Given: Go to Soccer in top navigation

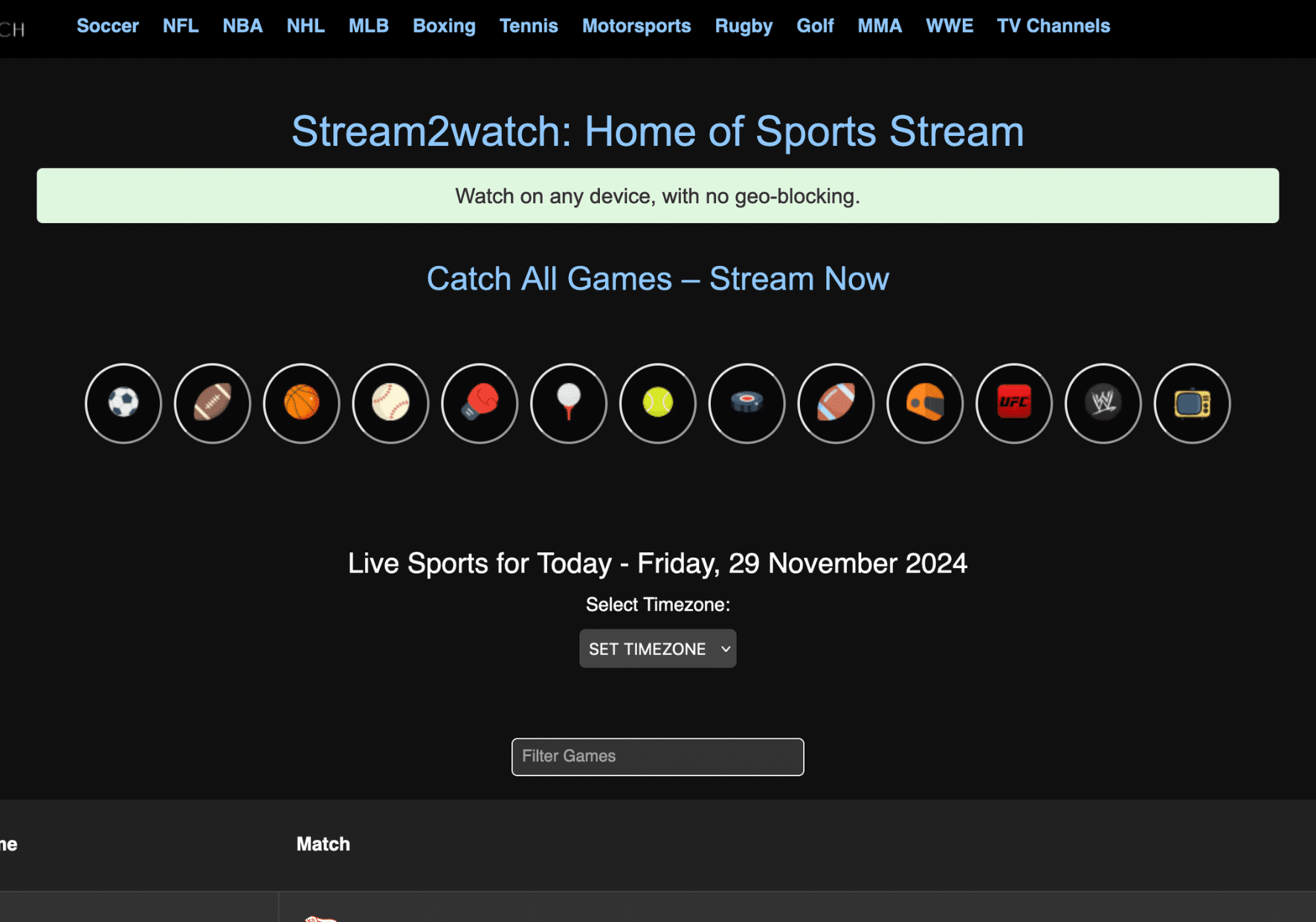Looking at the screenshot, I should pos(108,26).
